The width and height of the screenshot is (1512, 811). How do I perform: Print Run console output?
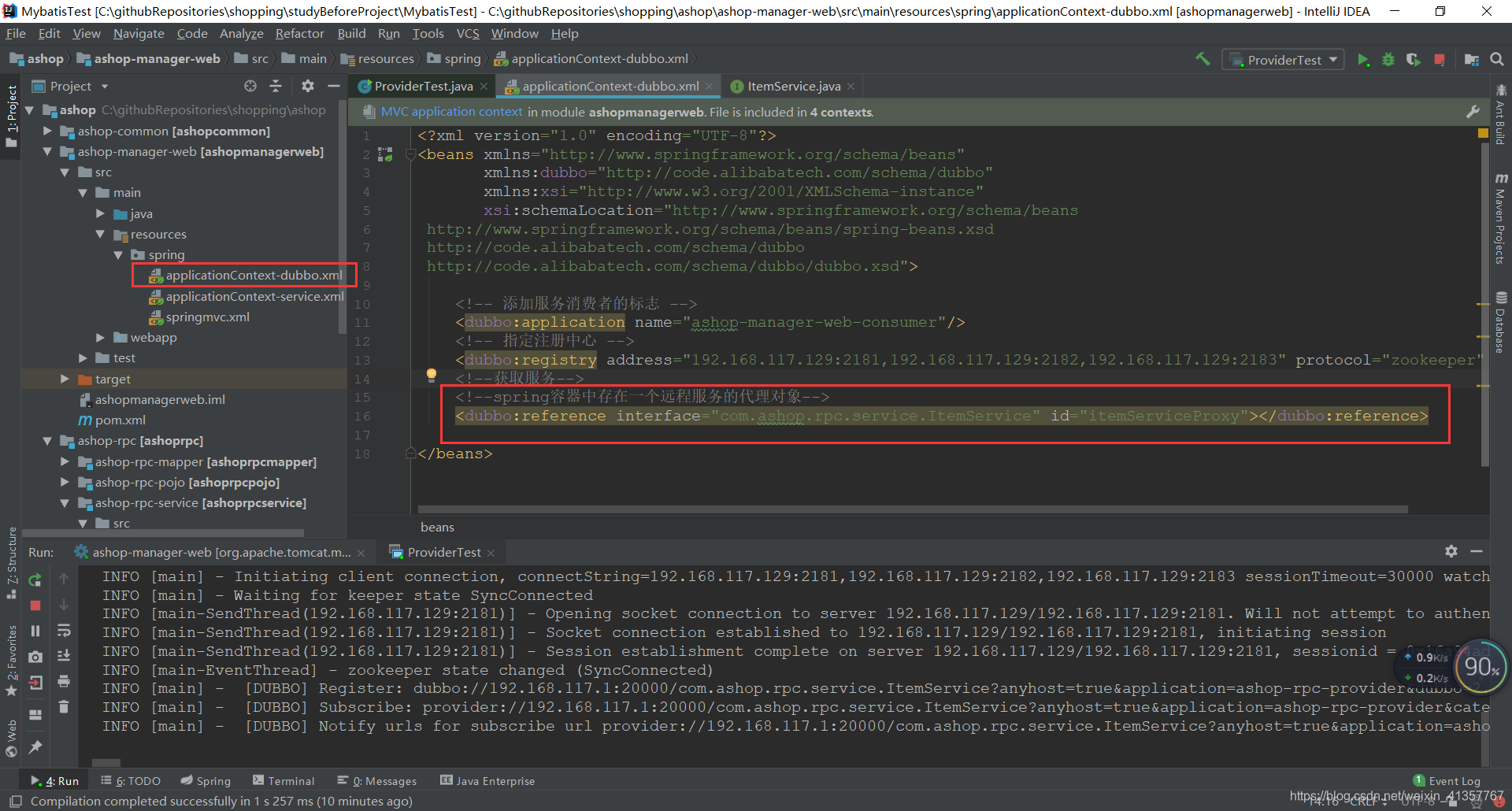tap(64, 681)
